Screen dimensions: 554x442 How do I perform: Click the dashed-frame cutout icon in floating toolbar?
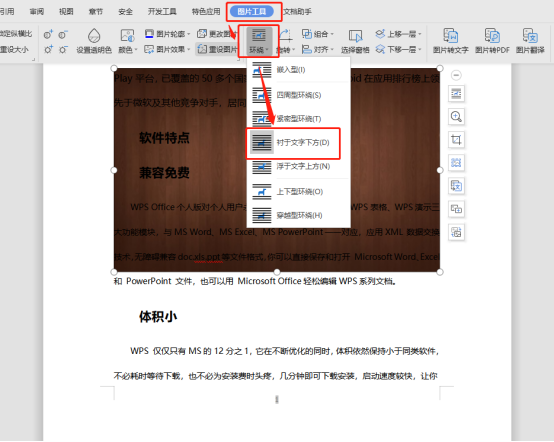456,163
